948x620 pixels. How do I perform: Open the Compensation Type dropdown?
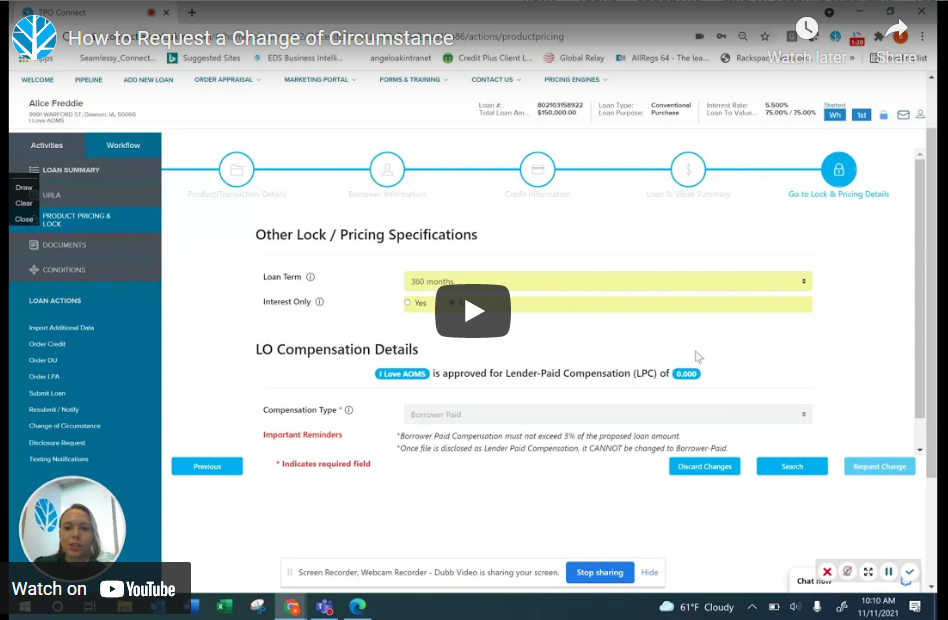(x=608, y=414)
